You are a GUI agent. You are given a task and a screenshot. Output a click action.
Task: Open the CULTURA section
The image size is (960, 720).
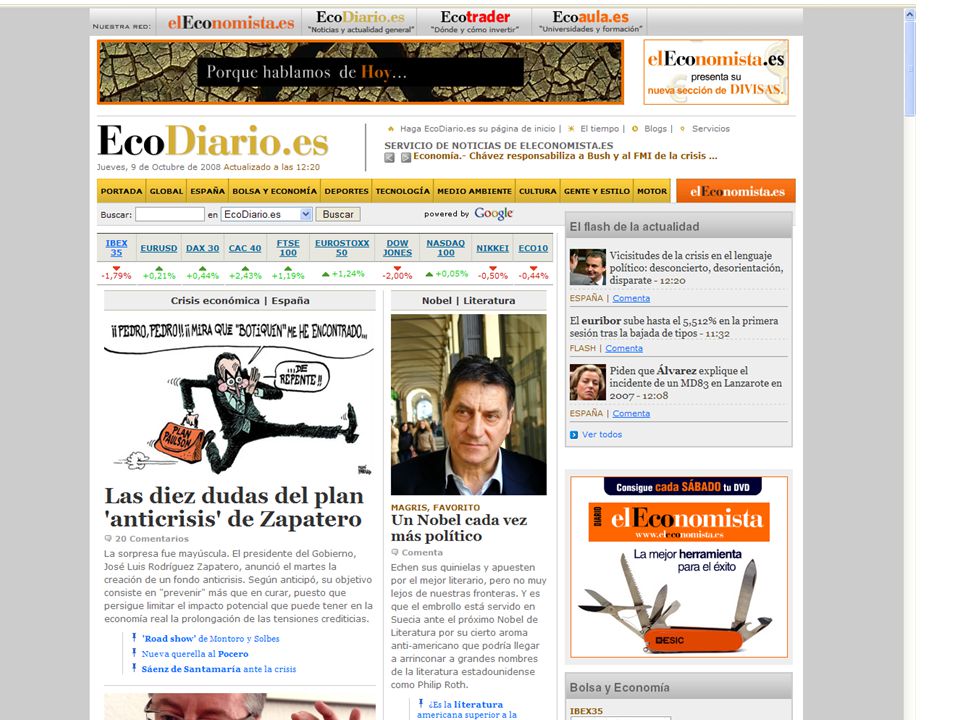[538, 191]
